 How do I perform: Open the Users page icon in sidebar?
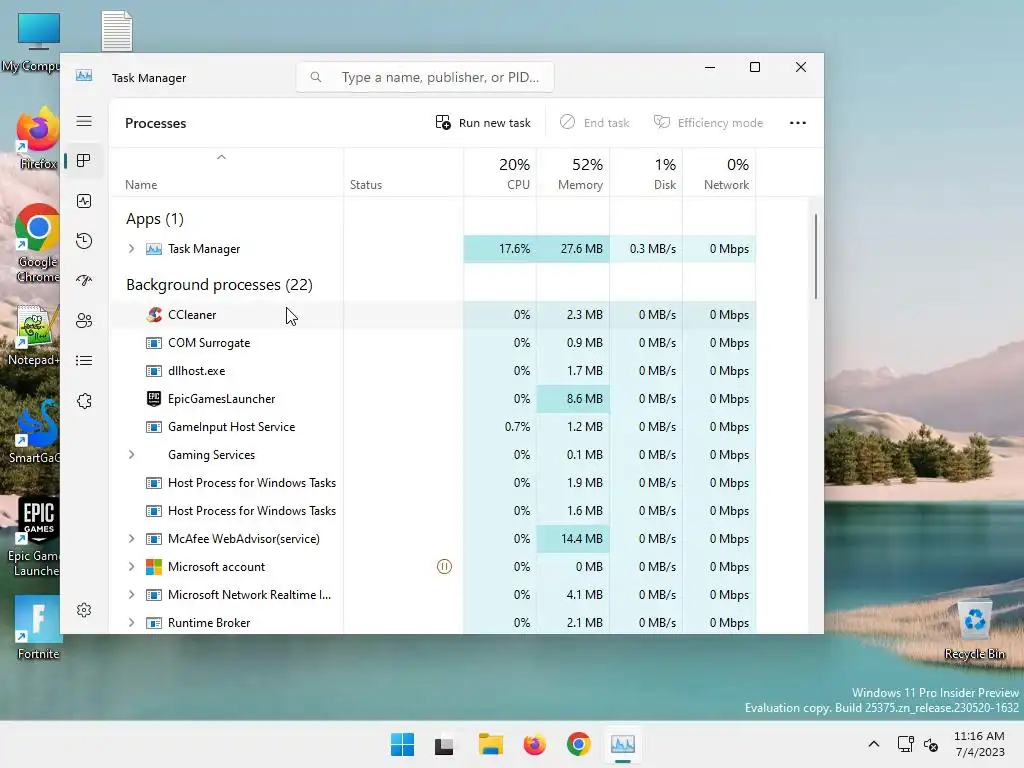[x=84, y=321]
